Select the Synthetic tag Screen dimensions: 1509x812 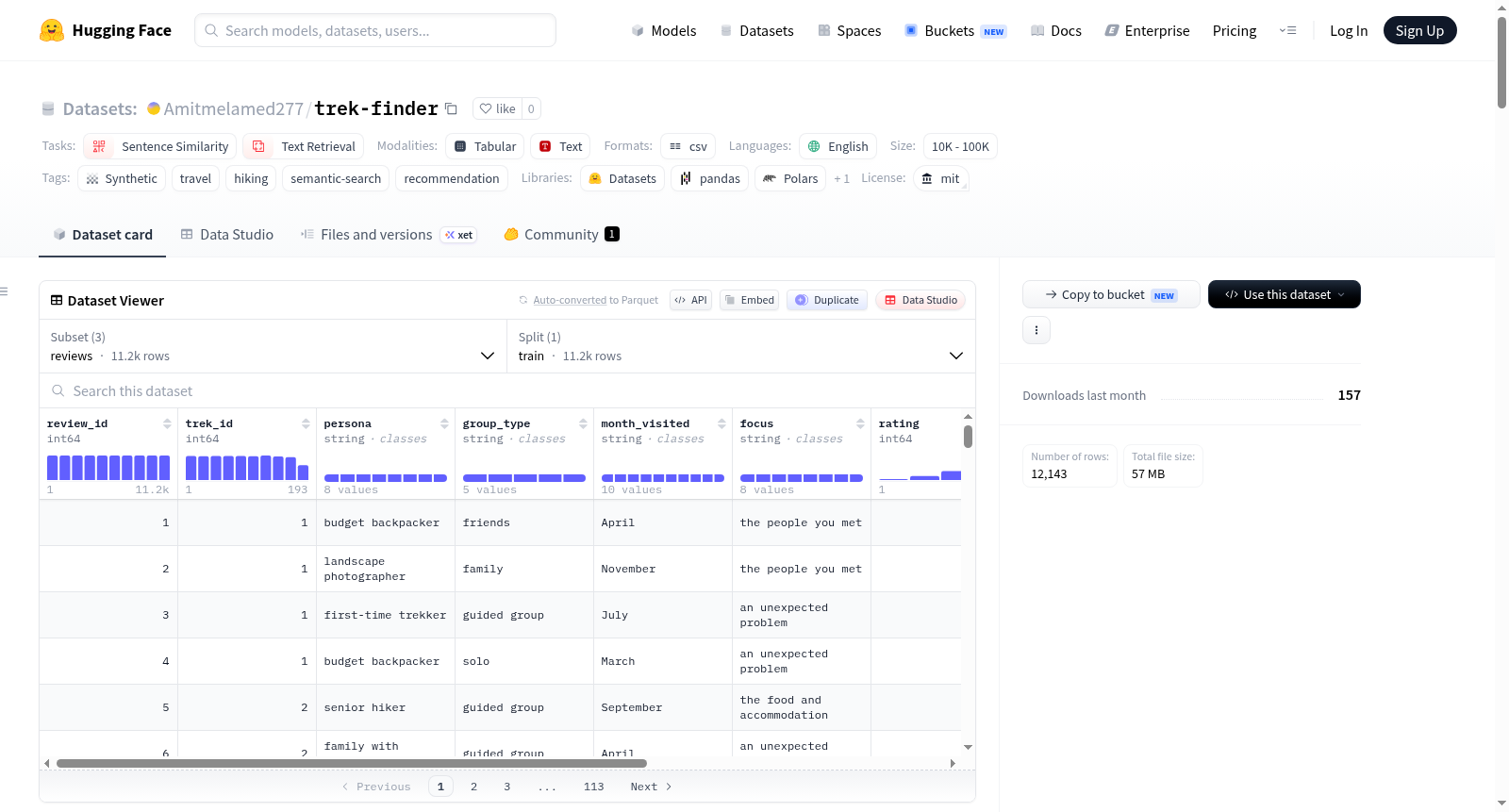122,178
